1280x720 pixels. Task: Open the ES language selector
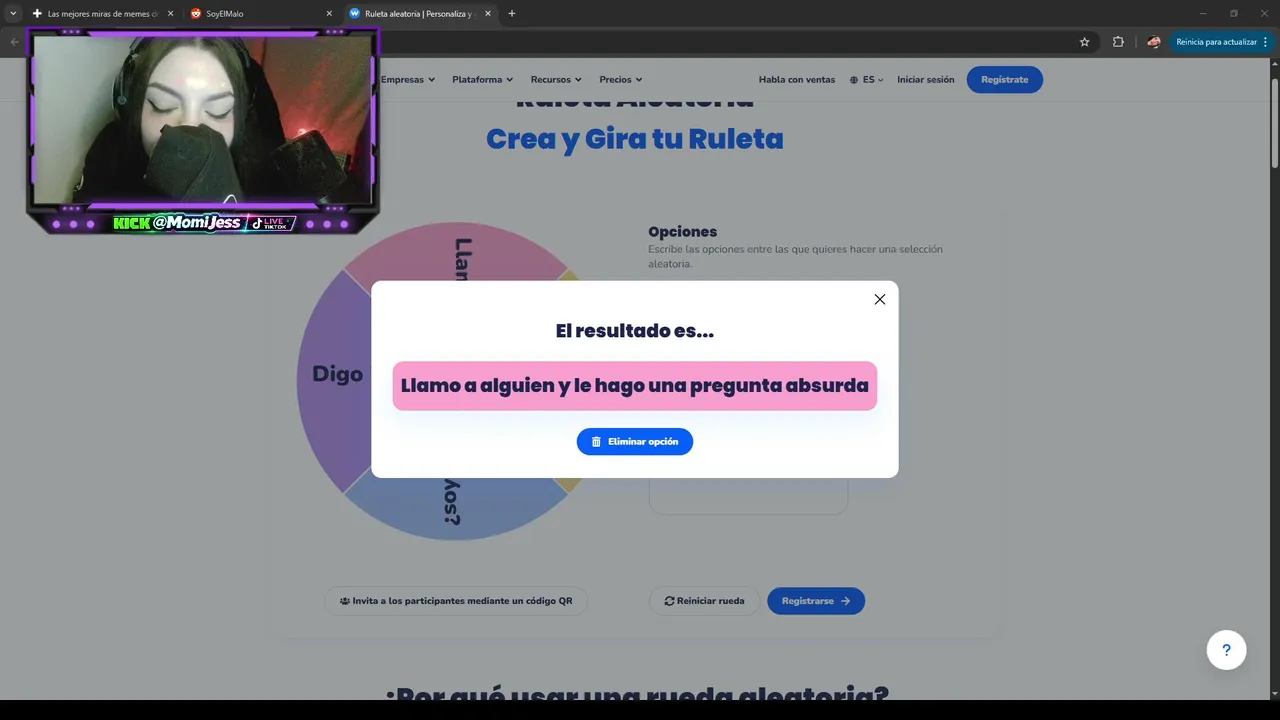867,80
